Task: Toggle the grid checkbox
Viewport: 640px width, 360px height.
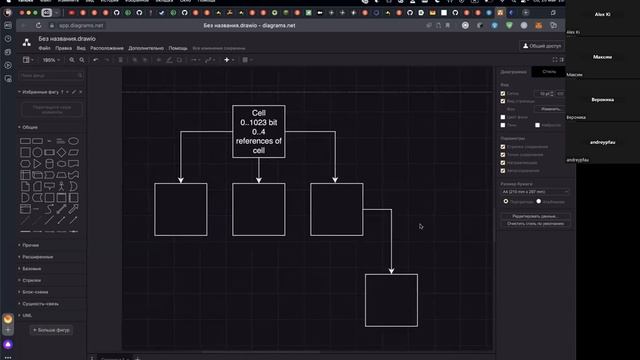Action: (503, 93)
